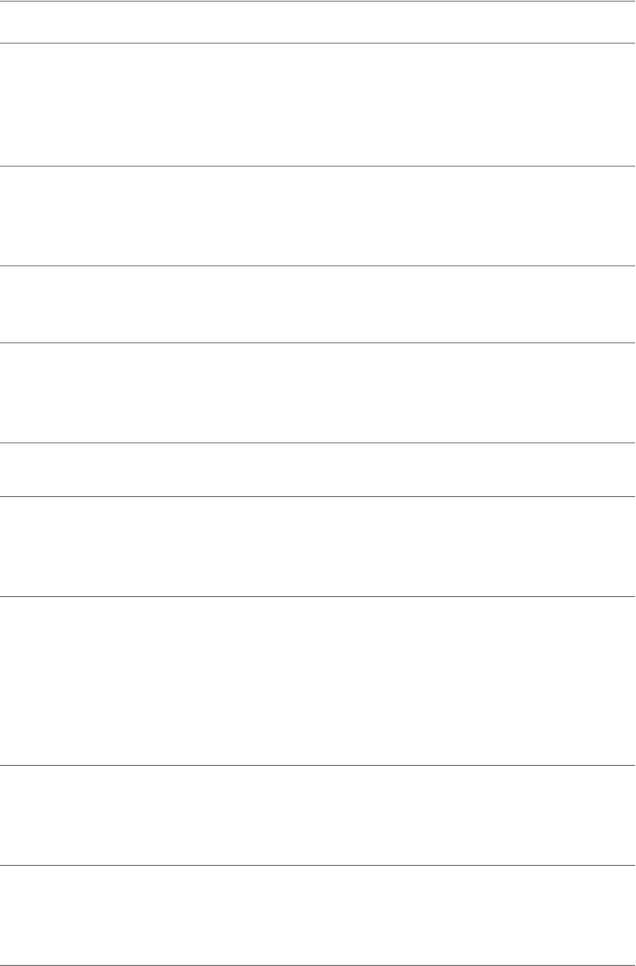Screen dimensions: 636x966
Task: Click the narrow sixth blank row
Action: tap(317, 469)
